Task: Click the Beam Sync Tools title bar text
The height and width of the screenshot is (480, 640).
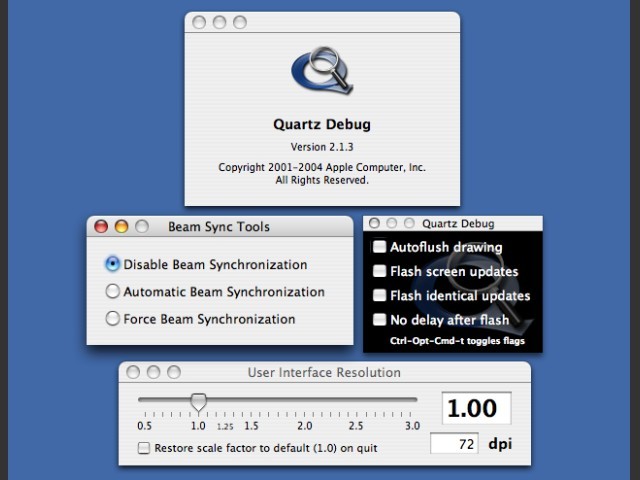Action: [219, 227]
